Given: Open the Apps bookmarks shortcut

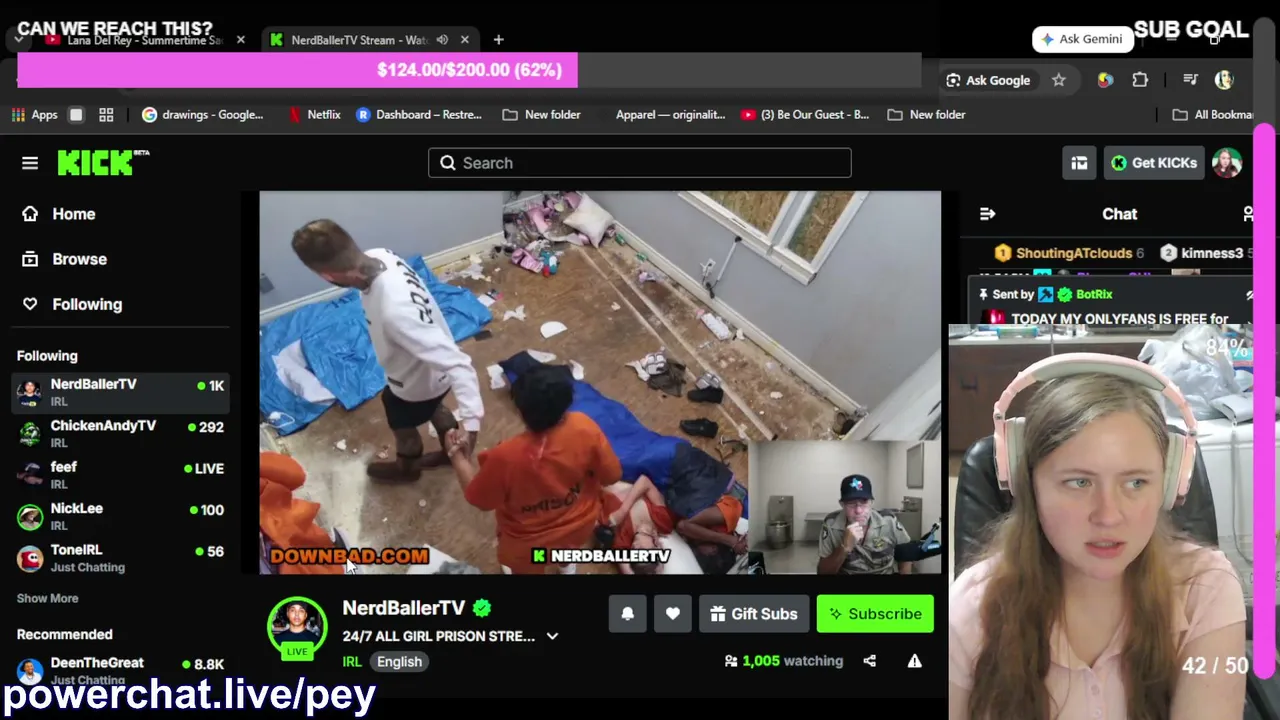Looking at the screenshot, I should tap(35, 115).
